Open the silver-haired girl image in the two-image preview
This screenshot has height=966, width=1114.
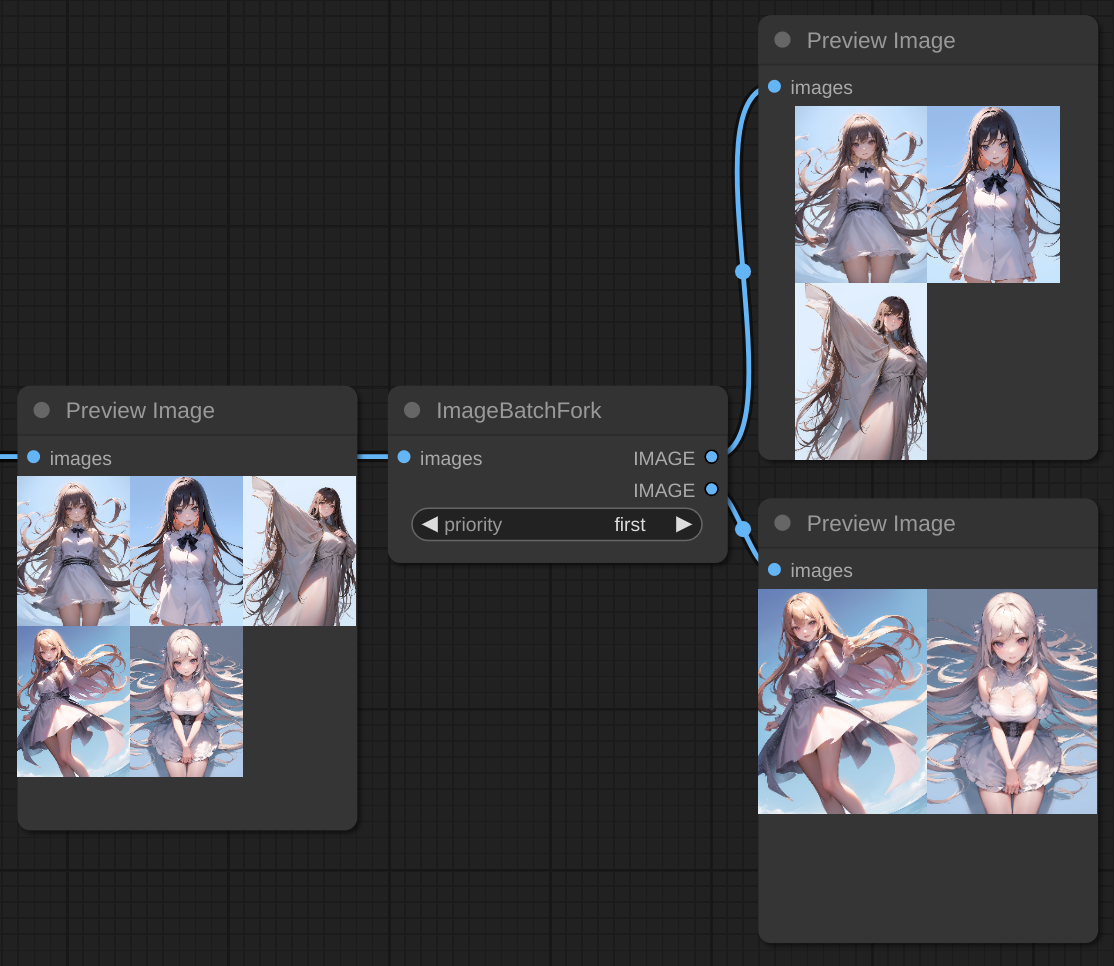coord(1012,701)
